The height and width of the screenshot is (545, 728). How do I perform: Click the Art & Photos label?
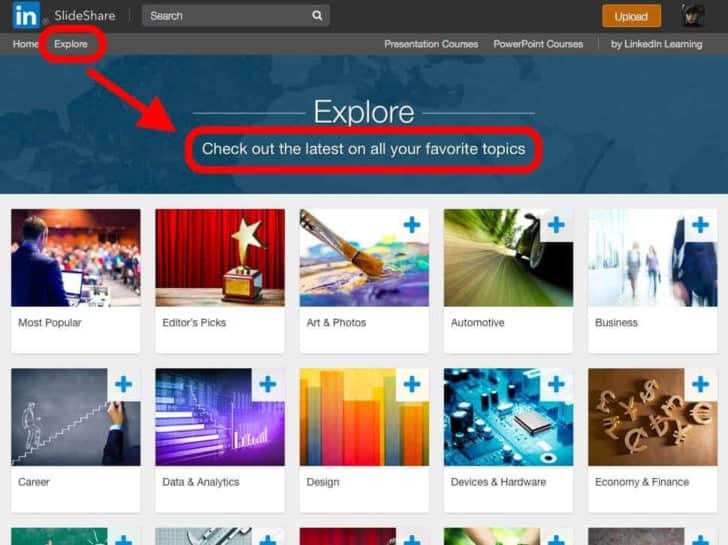[336, 323]
